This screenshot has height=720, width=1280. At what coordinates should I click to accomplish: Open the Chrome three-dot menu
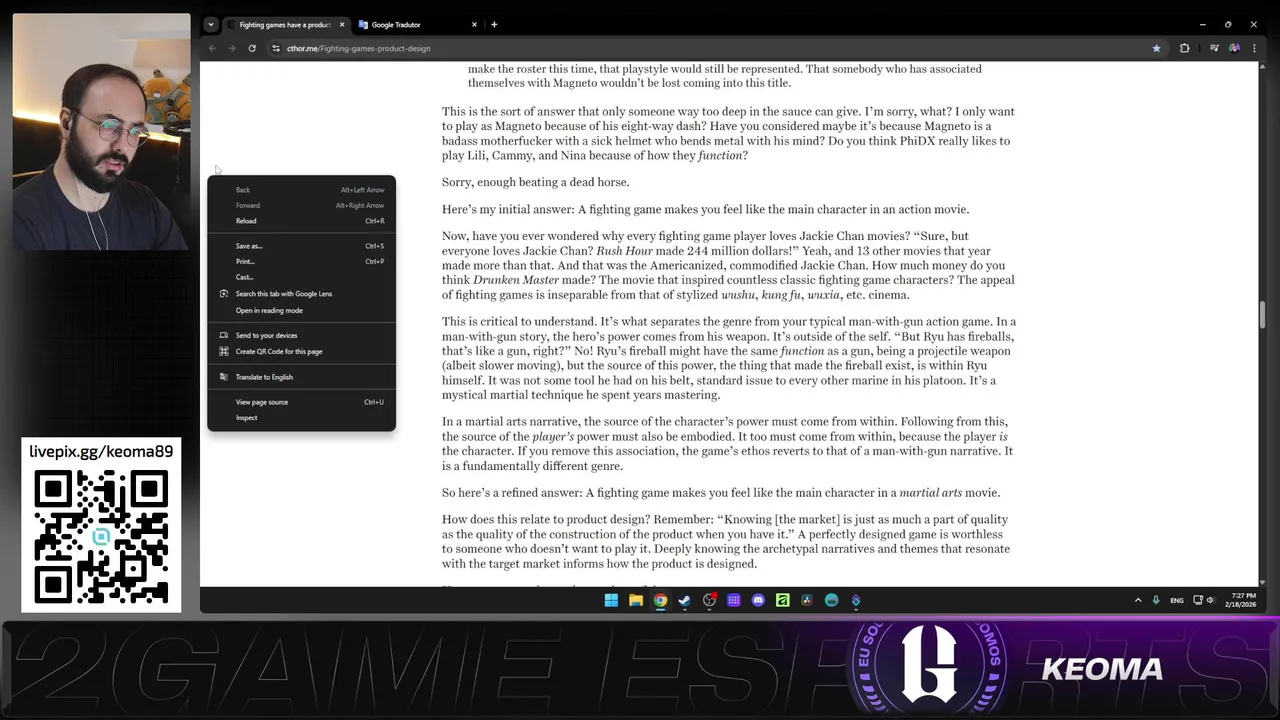pos(1254,48)
